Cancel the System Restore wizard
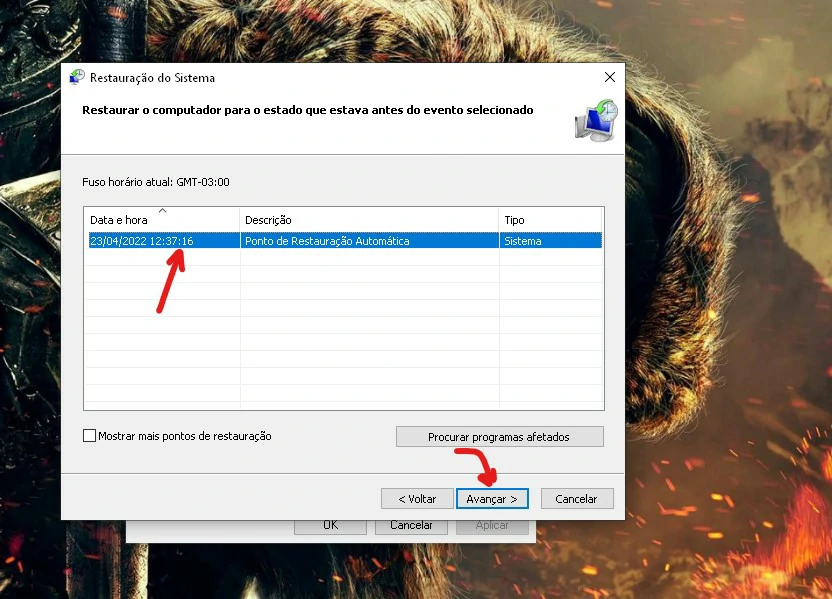832x599 pixels. (577, 499)
